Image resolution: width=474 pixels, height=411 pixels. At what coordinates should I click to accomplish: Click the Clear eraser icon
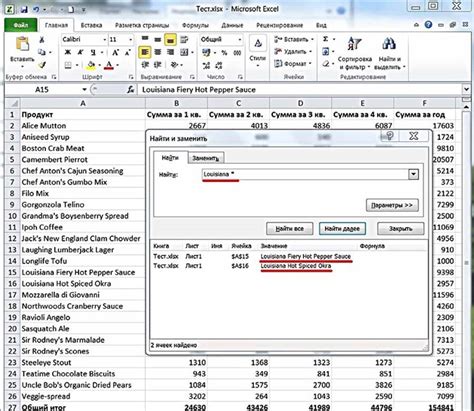pos(326,64)
